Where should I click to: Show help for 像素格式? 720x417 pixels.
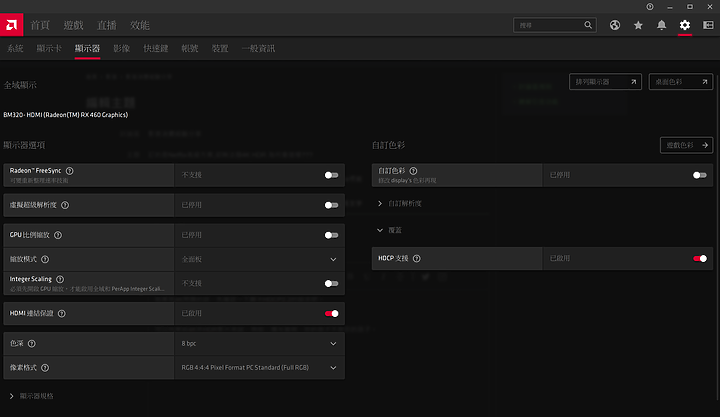pyautogui.click(x=45, y=368)
